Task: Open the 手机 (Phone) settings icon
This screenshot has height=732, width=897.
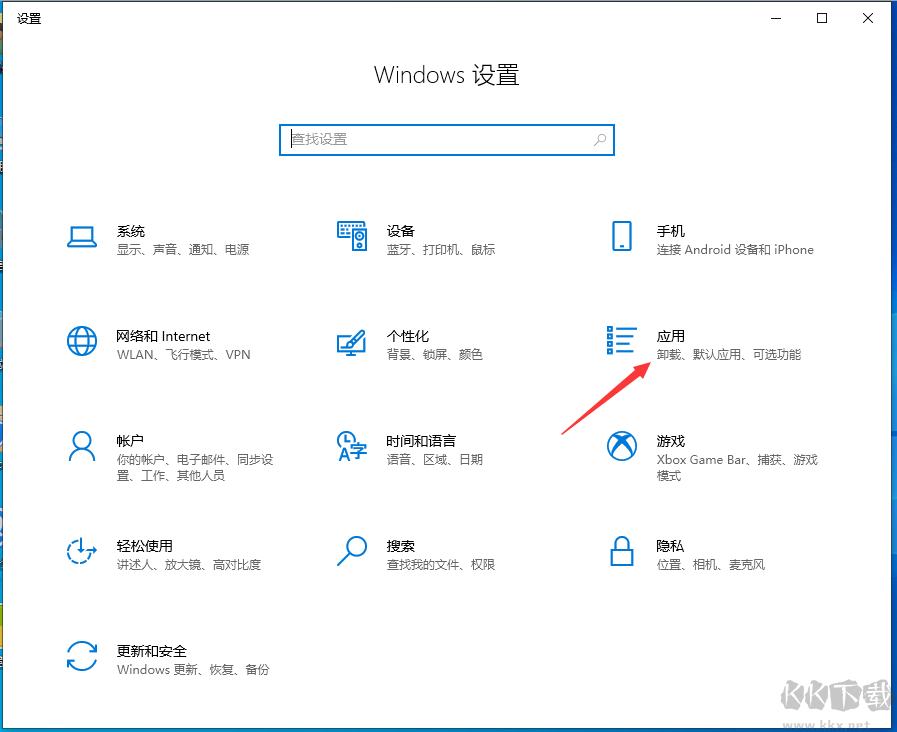Action: click(622, 236)
